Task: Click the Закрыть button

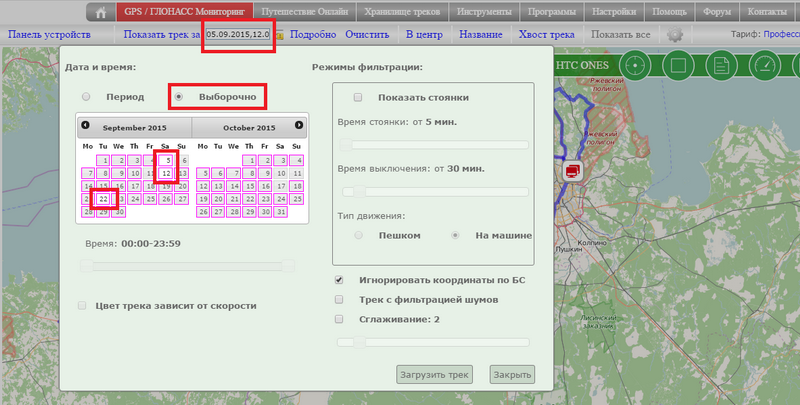Action: 512,375
